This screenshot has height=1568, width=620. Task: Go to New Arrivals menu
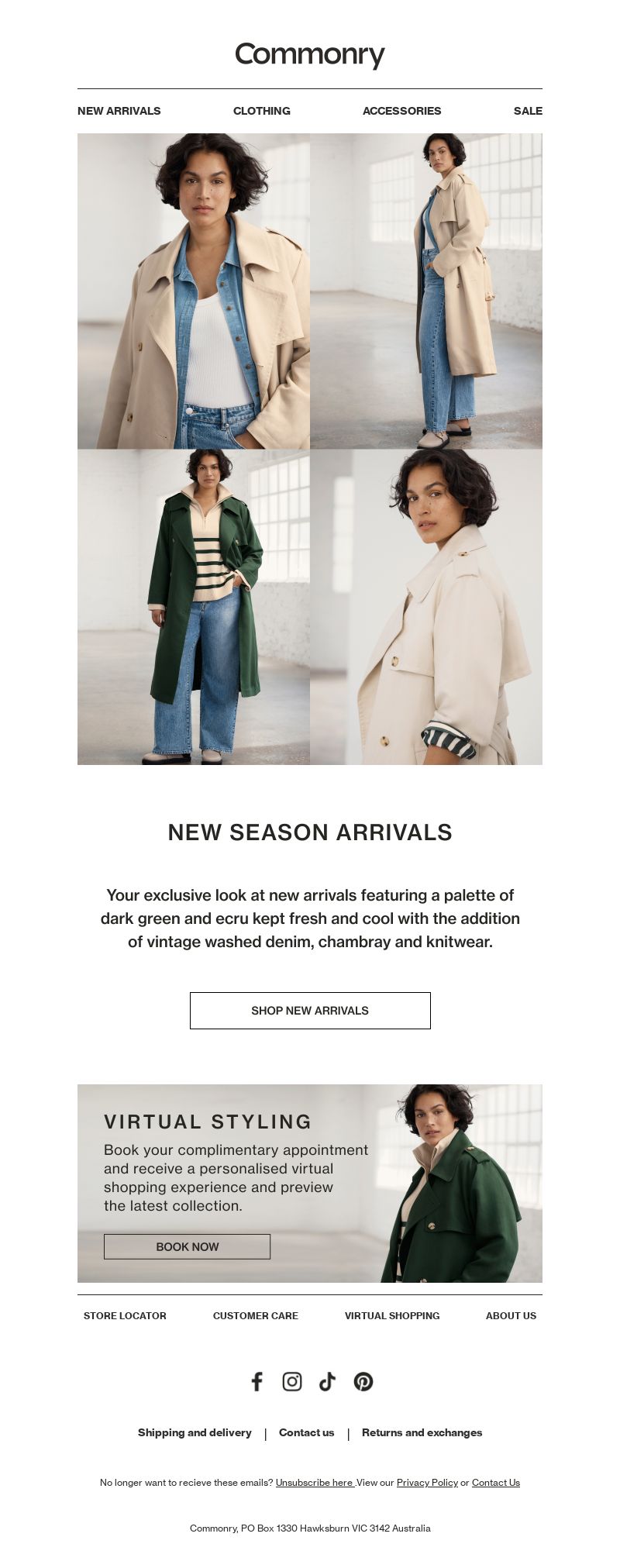[119, 111]
